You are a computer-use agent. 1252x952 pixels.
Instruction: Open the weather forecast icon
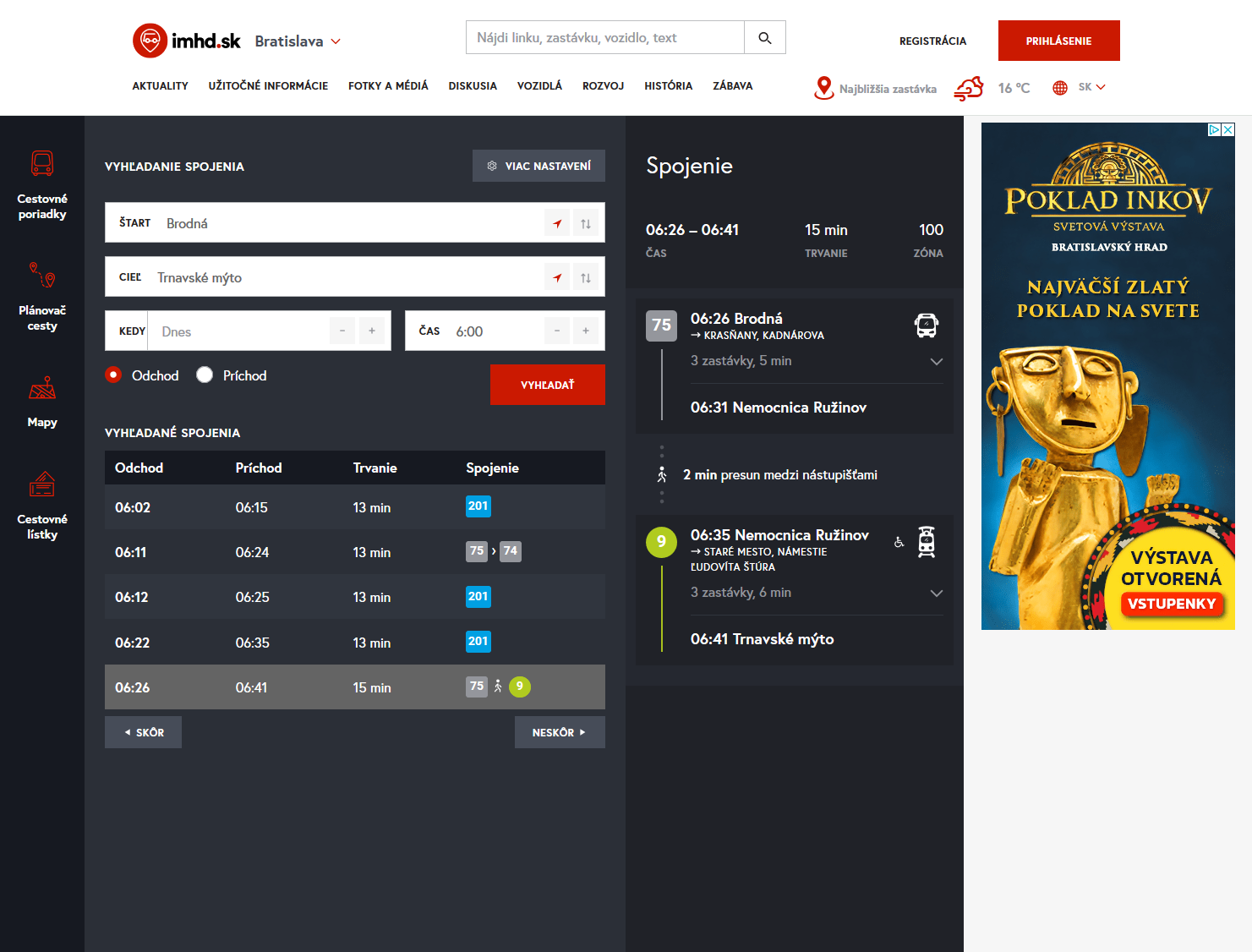(x=969, y=88)
